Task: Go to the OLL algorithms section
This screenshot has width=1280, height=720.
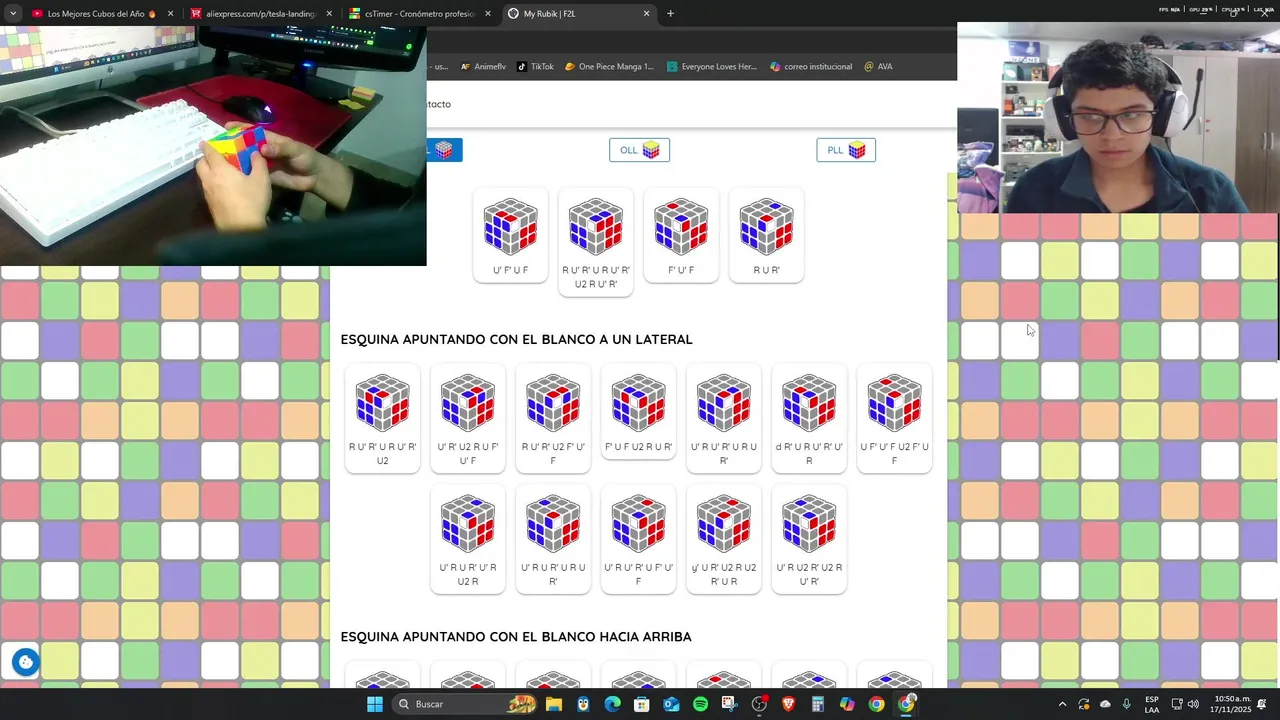Action: tap(639, 150)
